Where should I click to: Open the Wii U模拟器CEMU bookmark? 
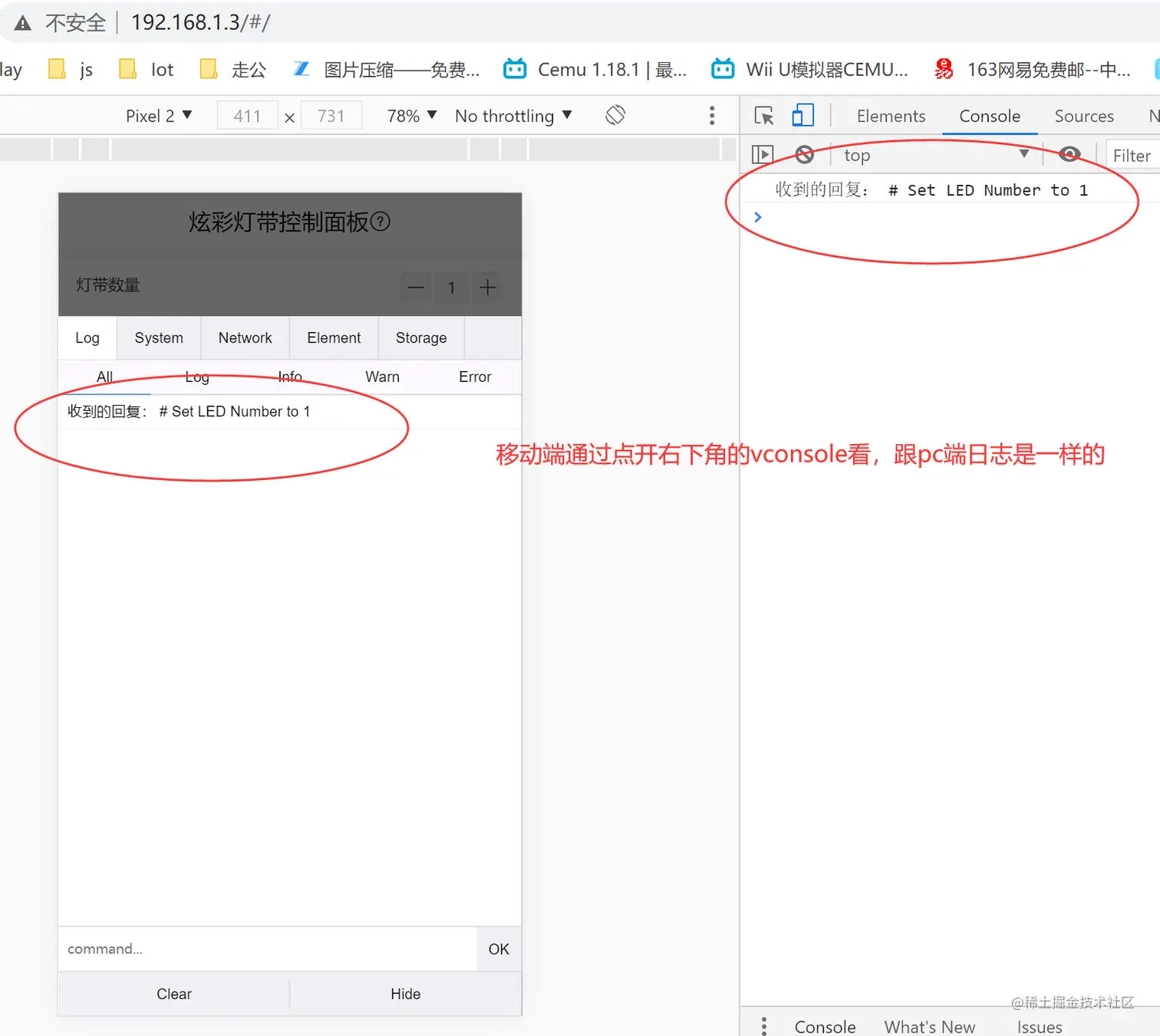809,70
